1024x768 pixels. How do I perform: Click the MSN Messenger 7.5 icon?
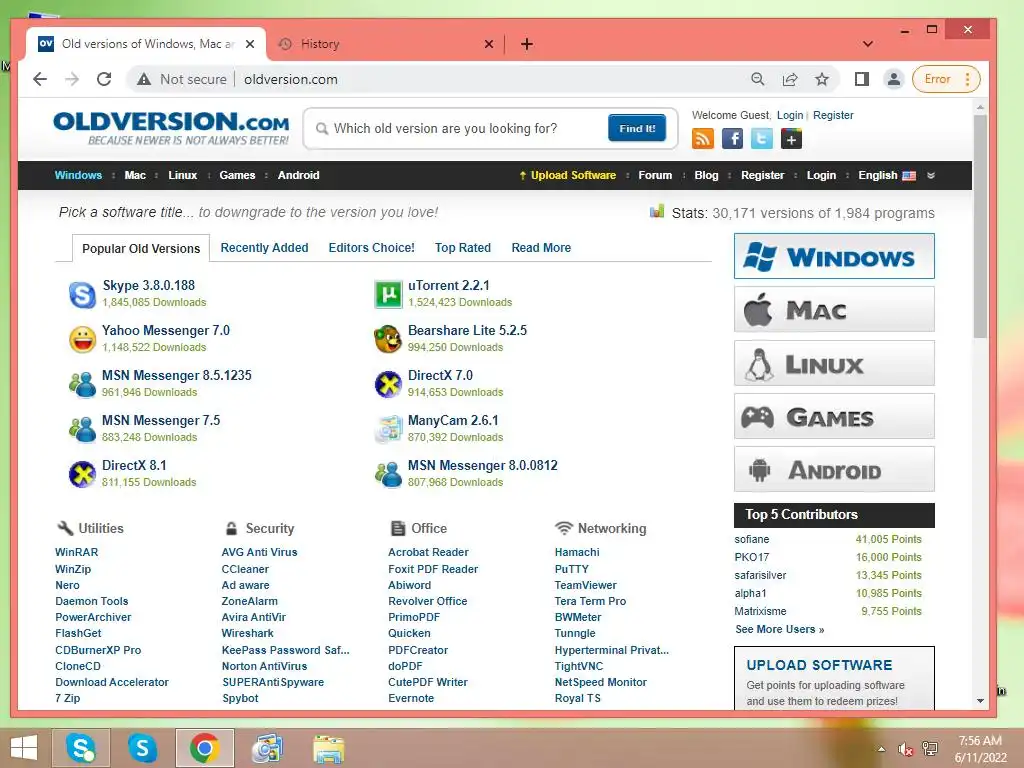82,430
